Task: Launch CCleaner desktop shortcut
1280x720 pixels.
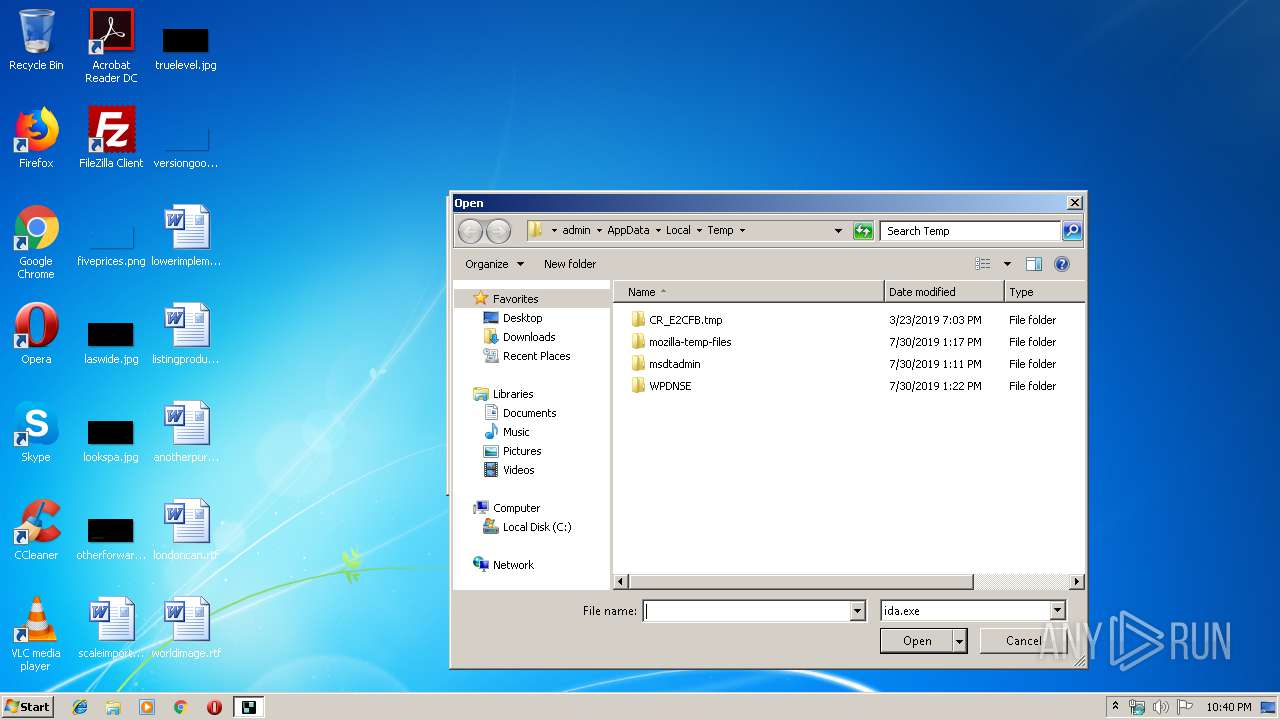Action: [36, 530]
